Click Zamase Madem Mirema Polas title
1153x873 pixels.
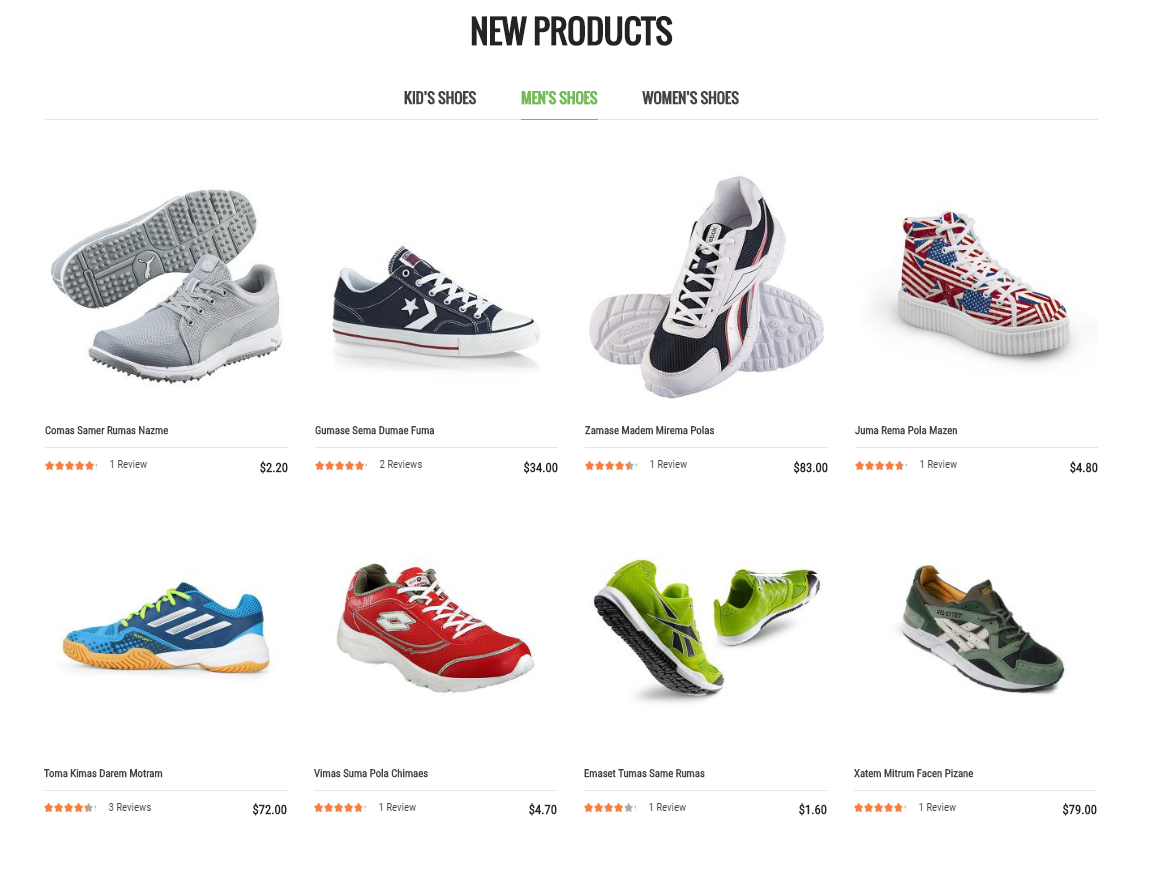(649, 430)
